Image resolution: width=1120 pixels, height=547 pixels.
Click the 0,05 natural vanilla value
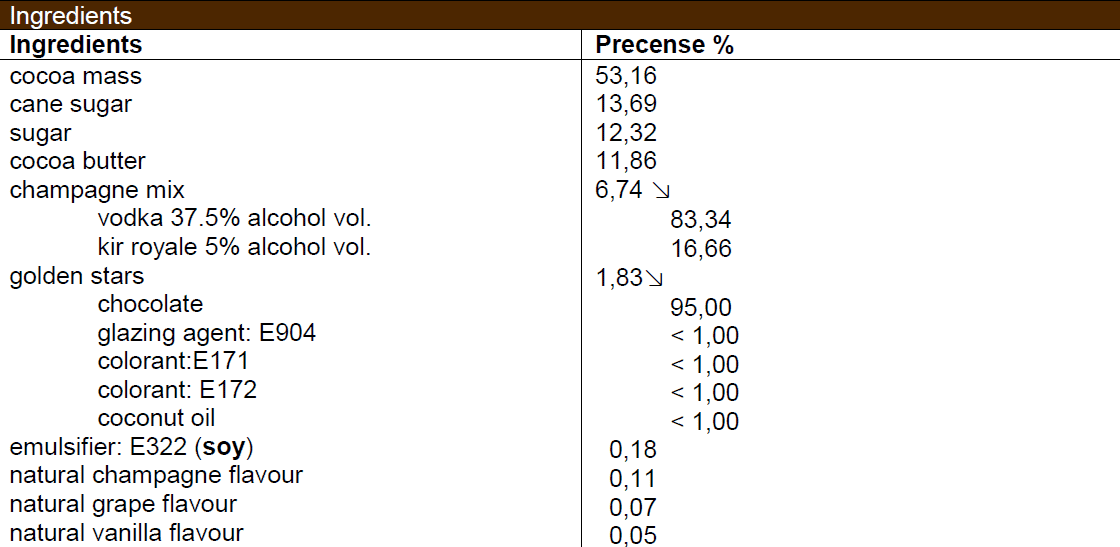[x=632, y=535]
